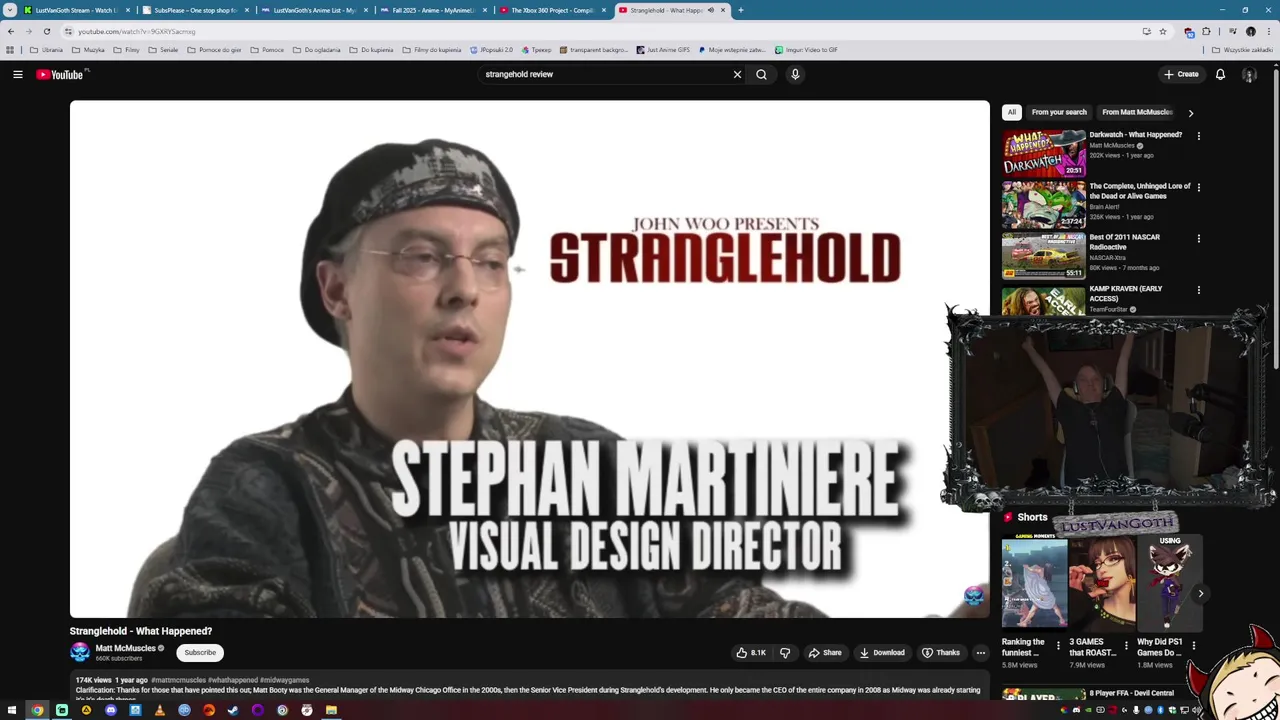Open Matt McMuscles channel avatar
Image resolution: width=1280 pixels, height=720 pixels.
[x=80, y=652]
